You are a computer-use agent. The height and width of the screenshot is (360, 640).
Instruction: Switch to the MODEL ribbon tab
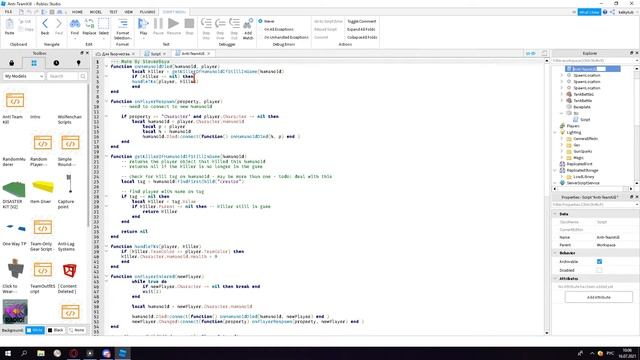pos(96,12)
